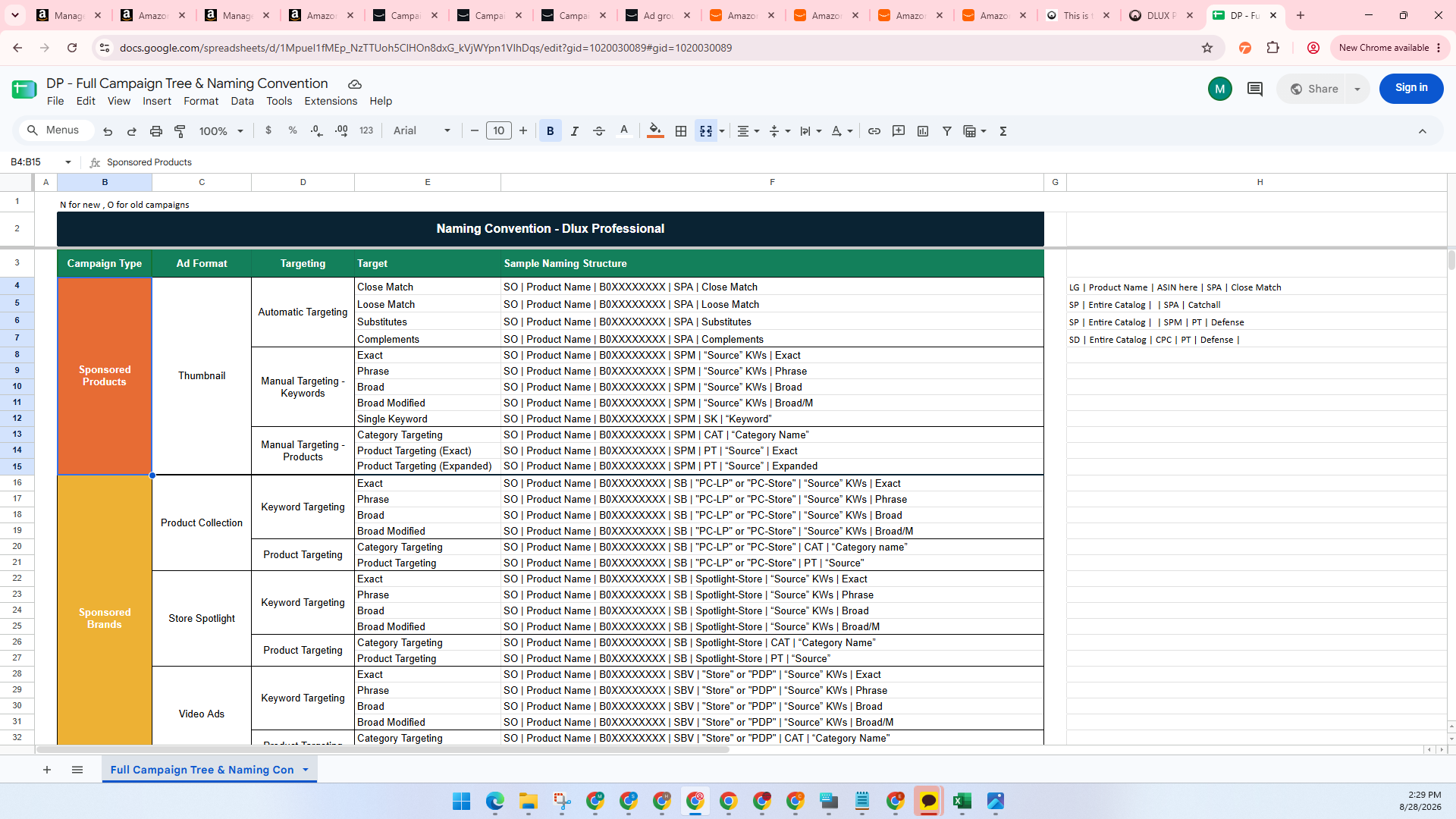Toggle Bold formatting

pyautogui.click(x=551, y=131)
